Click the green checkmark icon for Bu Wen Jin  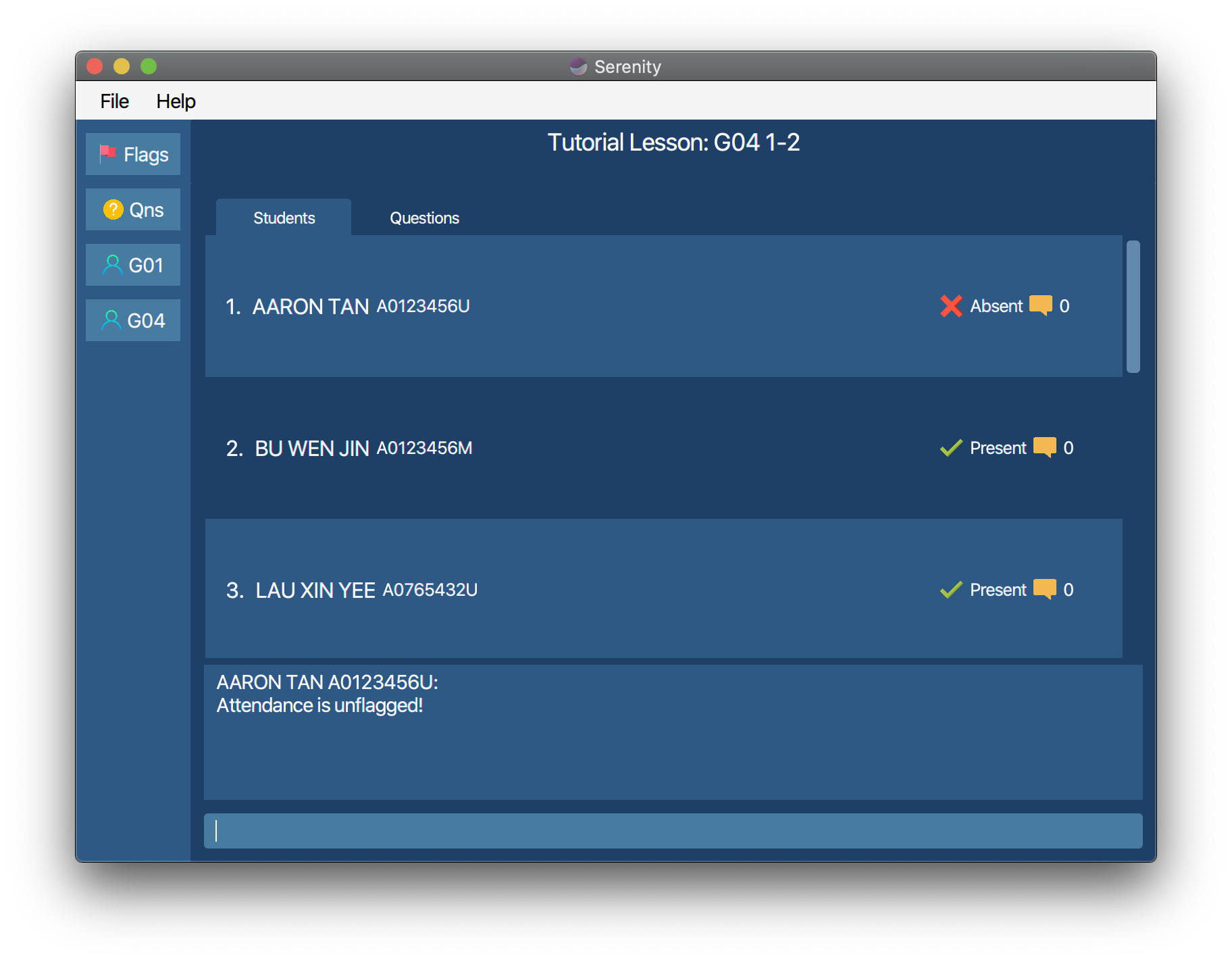(951, 448)
